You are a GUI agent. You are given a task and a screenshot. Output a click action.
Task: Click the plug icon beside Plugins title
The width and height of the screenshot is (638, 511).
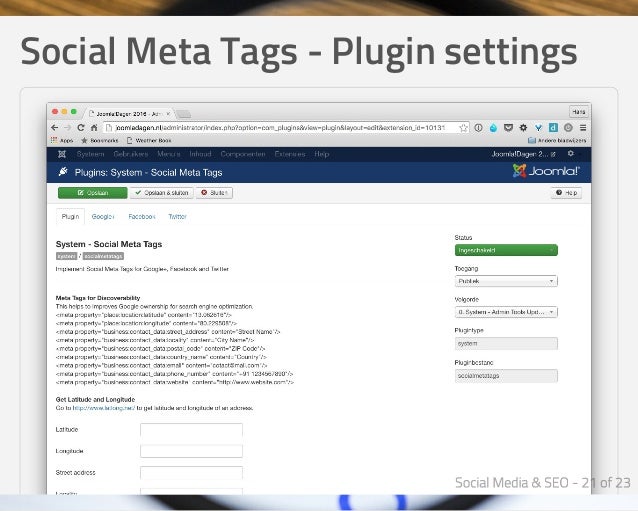(63, 172)
